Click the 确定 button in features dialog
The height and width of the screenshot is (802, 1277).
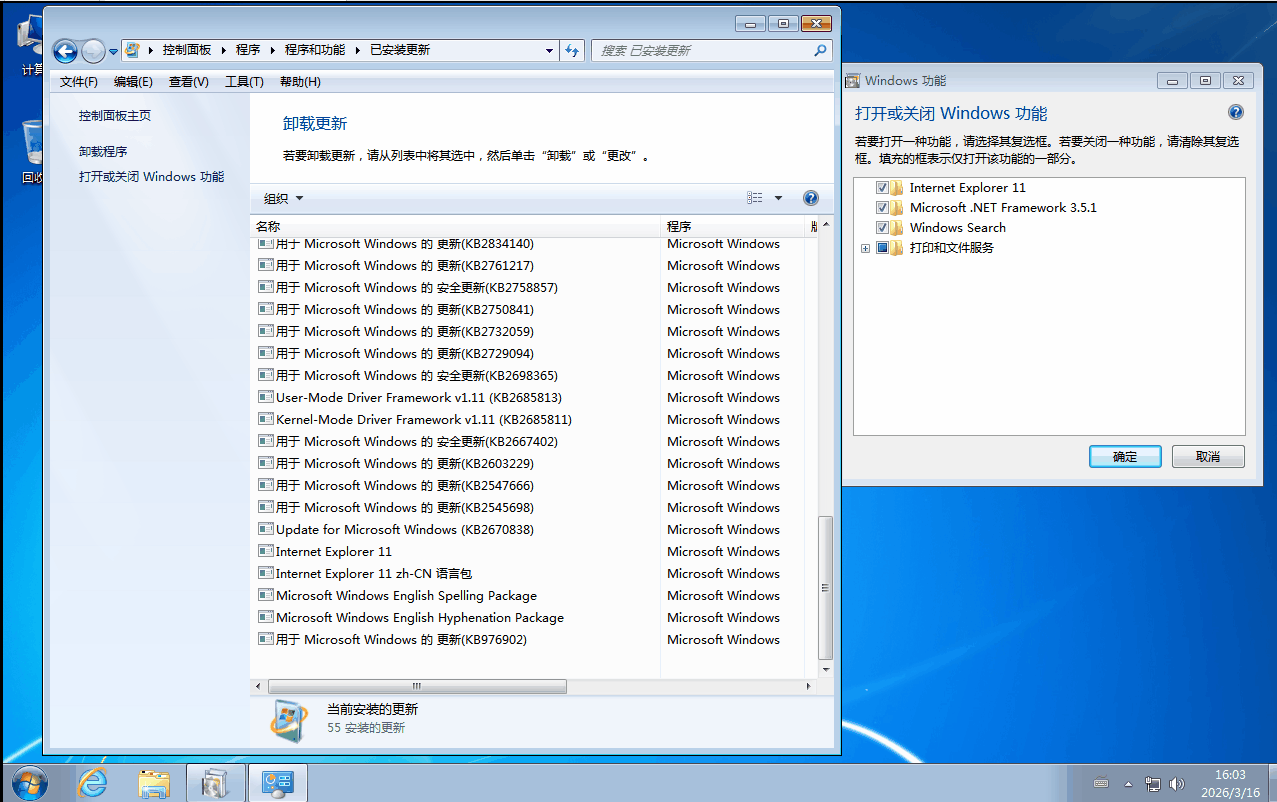tap(1125, 456)
